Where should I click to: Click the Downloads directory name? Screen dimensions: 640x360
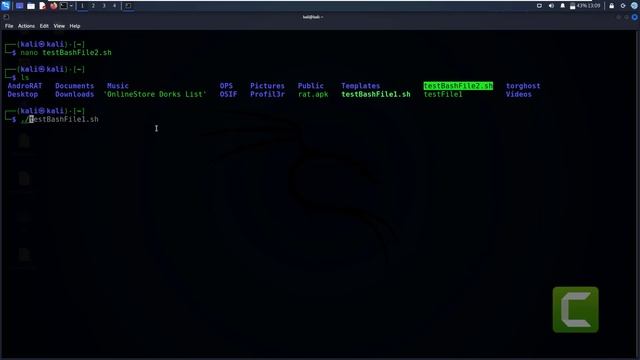(75, 94)
